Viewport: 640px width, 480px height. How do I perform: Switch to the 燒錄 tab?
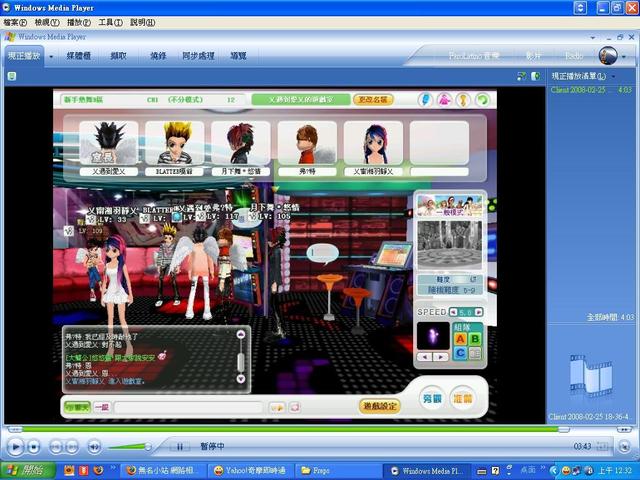[158, 56]
